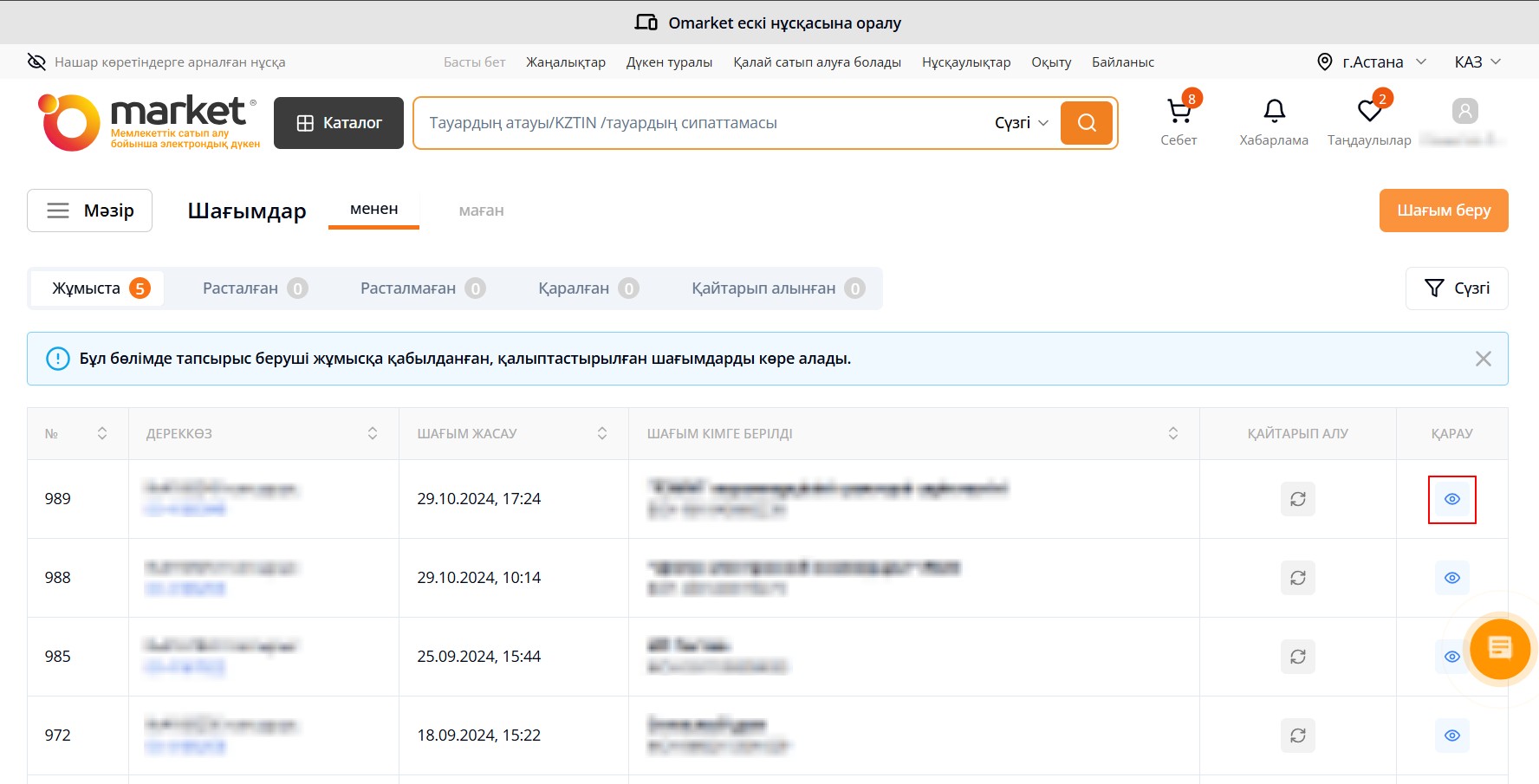This screenshot has width=1539, height=784.
Task: Click the withdraw icon for complaint 989
Action: coord(1297,499)
